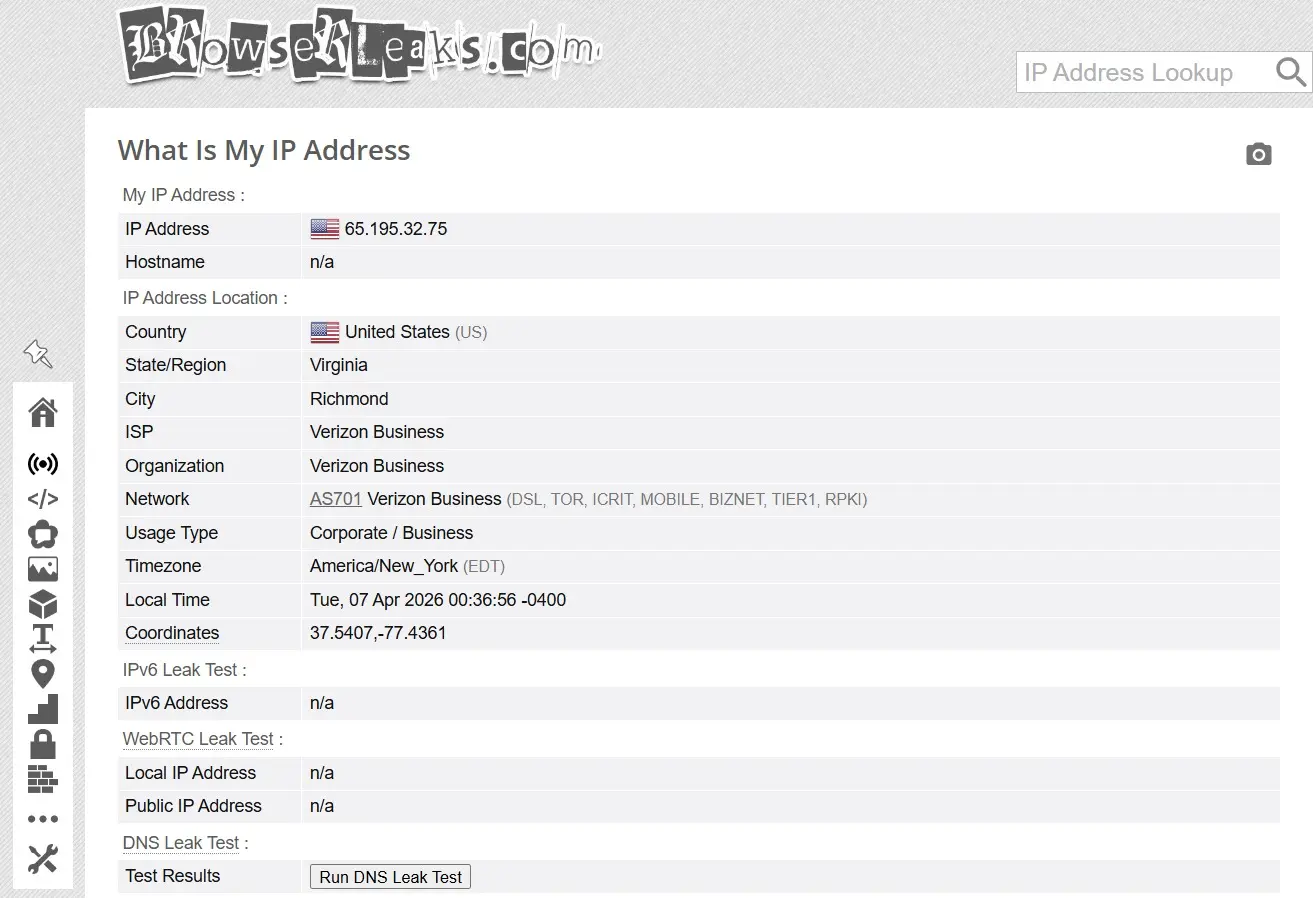The width and height of the screenshot is (1313, 898).
Task: Go to the Home house icon
Action: click(x=43, y=412)
